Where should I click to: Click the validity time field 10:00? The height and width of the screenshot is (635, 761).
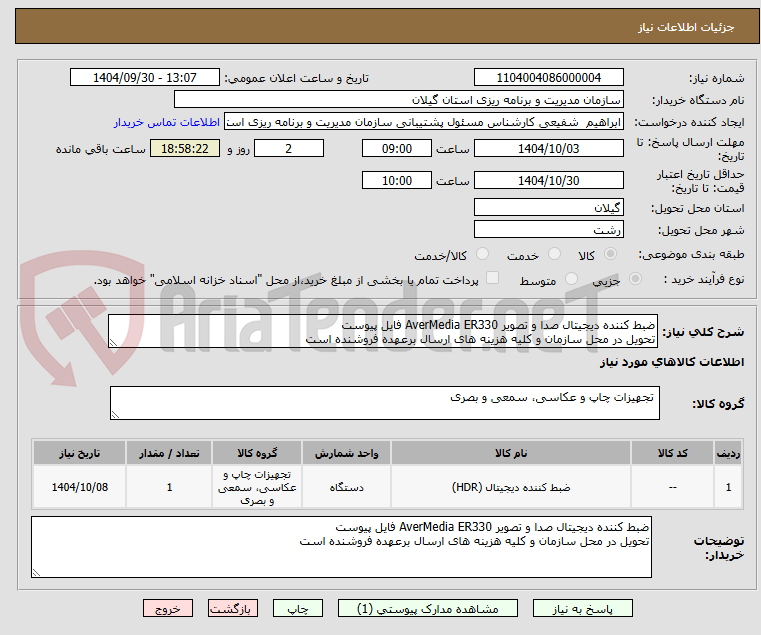(397, 181)
